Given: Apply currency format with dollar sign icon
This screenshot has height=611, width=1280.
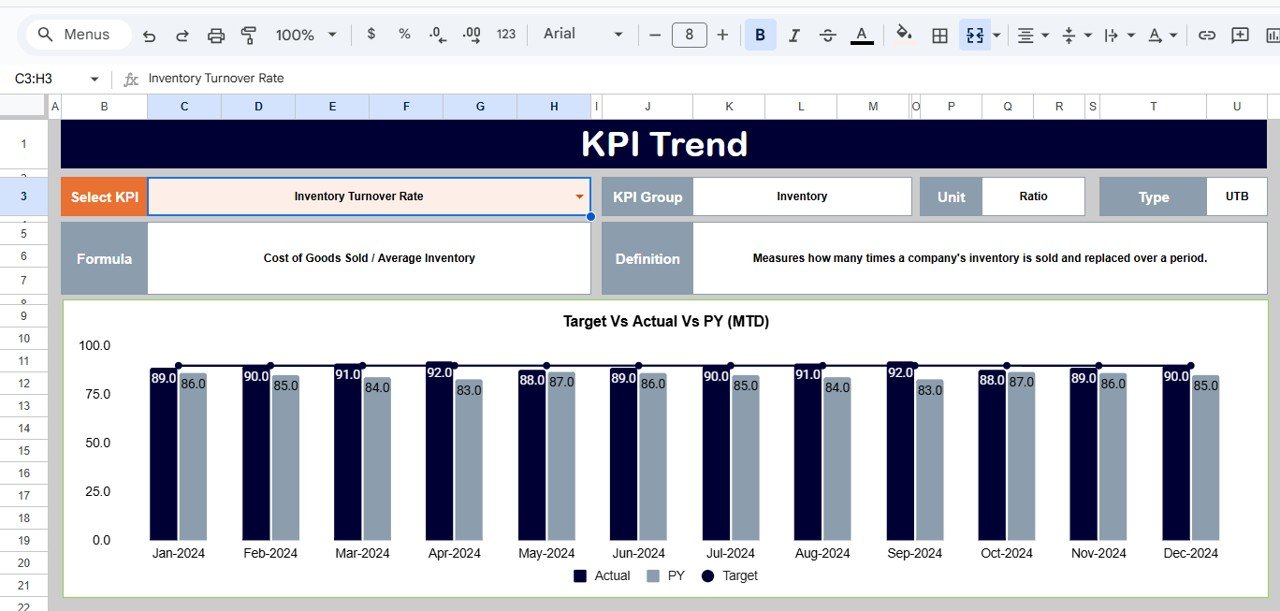Looking at the screenshot, I should [x=370, y=34].
